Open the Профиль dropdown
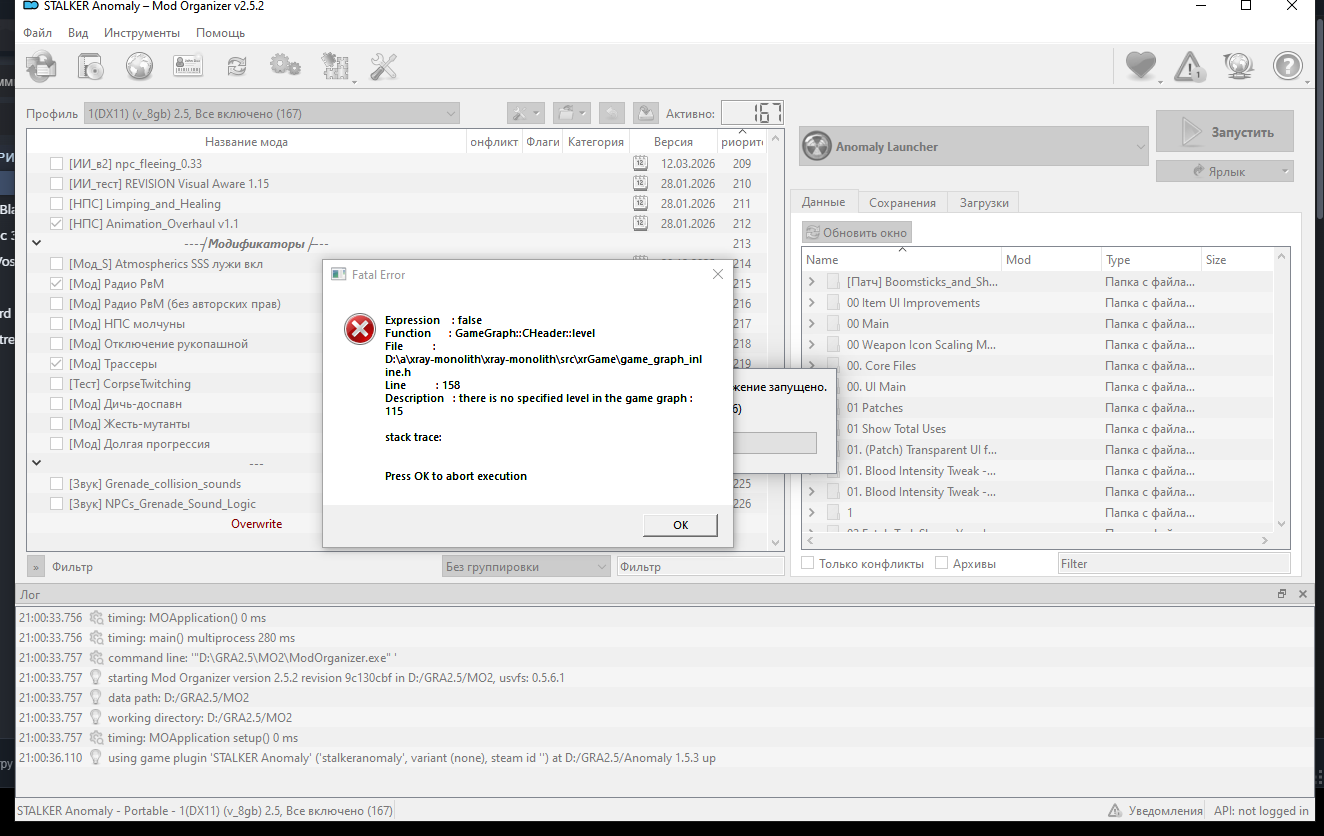 coord(272,113)
